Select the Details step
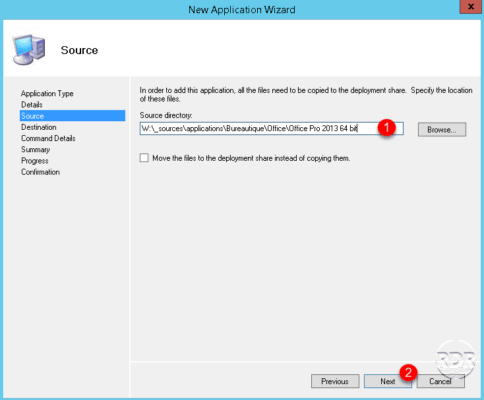 [x=32, y=105]
